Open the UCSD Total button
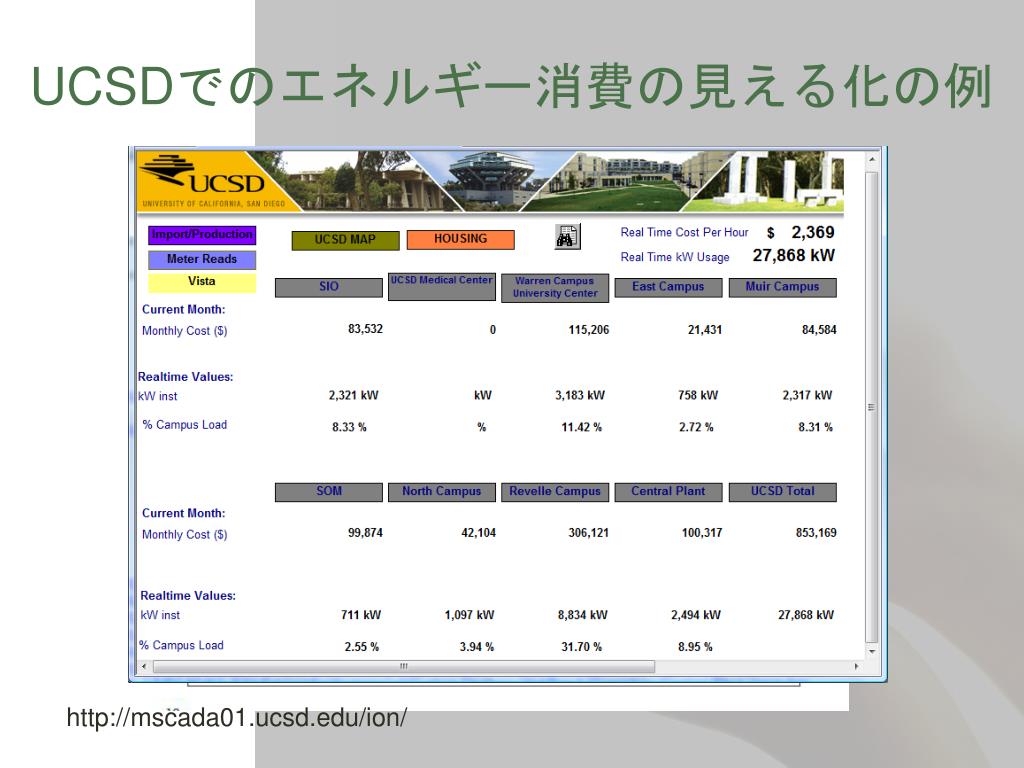1024x768 pixels. [x=782, y=492]
